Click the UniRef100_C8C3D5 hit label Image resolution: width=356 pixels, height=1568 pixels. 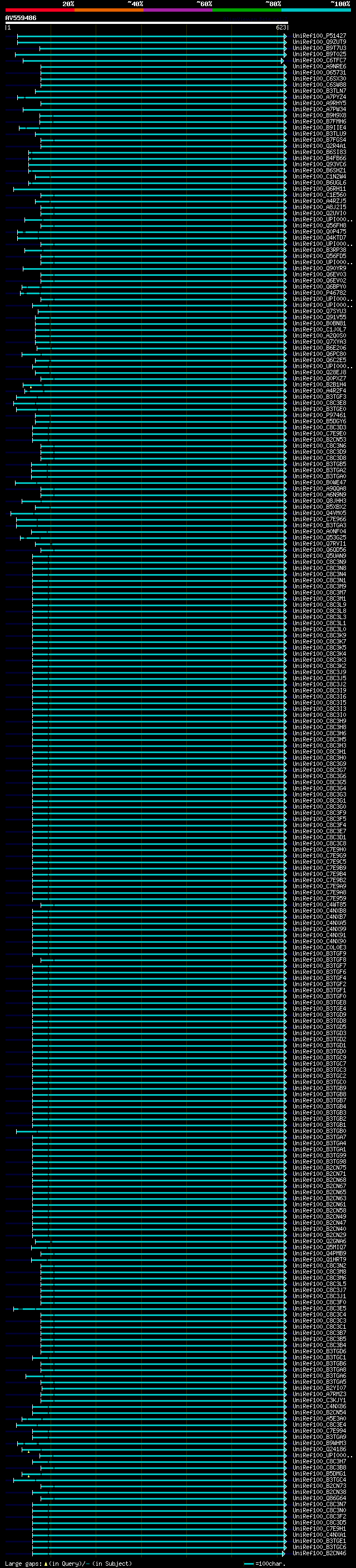pos(319,1523)
